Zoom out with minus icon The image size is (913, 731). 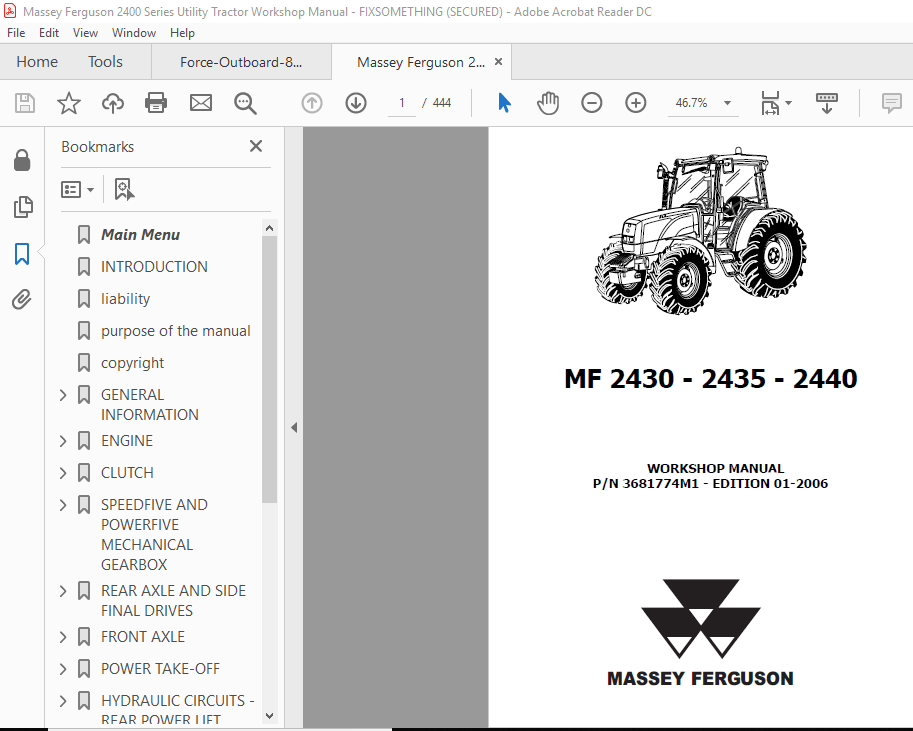pyautogui.click(x=592, y=103)
